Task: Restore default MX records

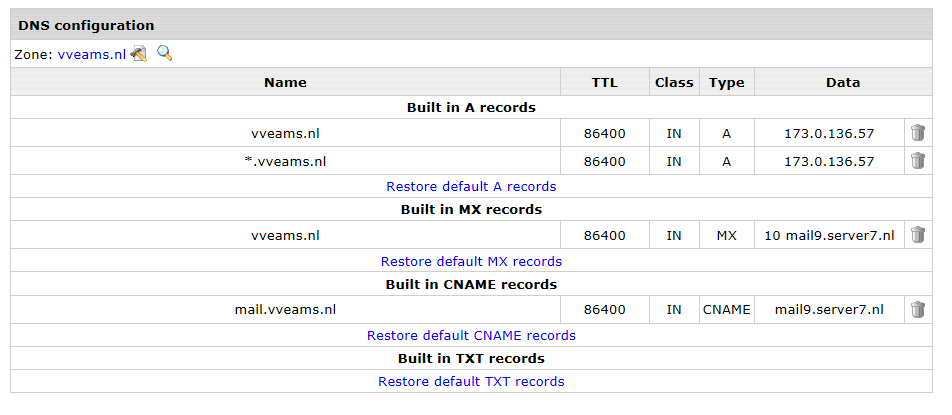Action: coord(471,261)
